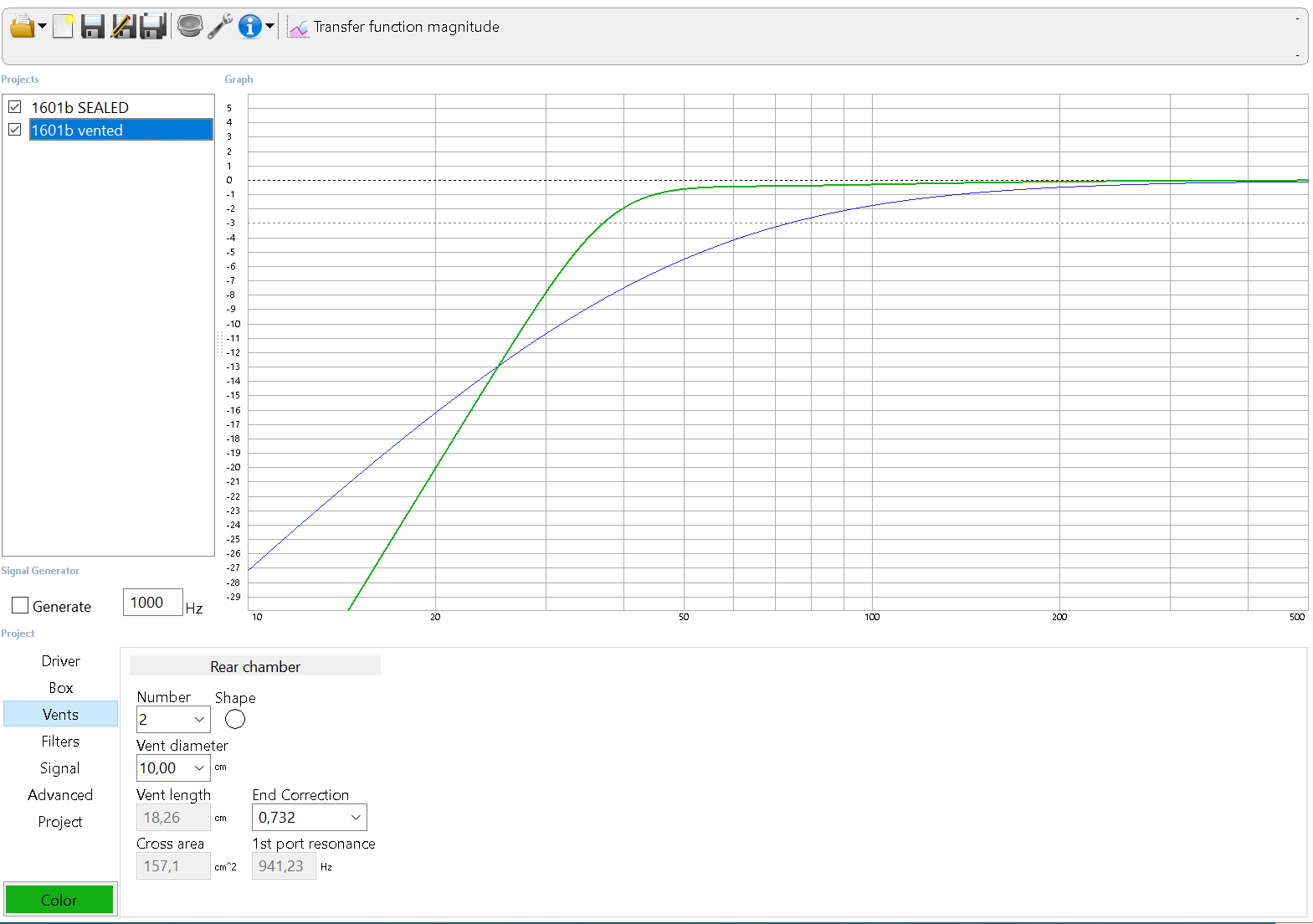Click the blue info help icon
This screenshot has width=1313, height=924.
pos(249,27)
